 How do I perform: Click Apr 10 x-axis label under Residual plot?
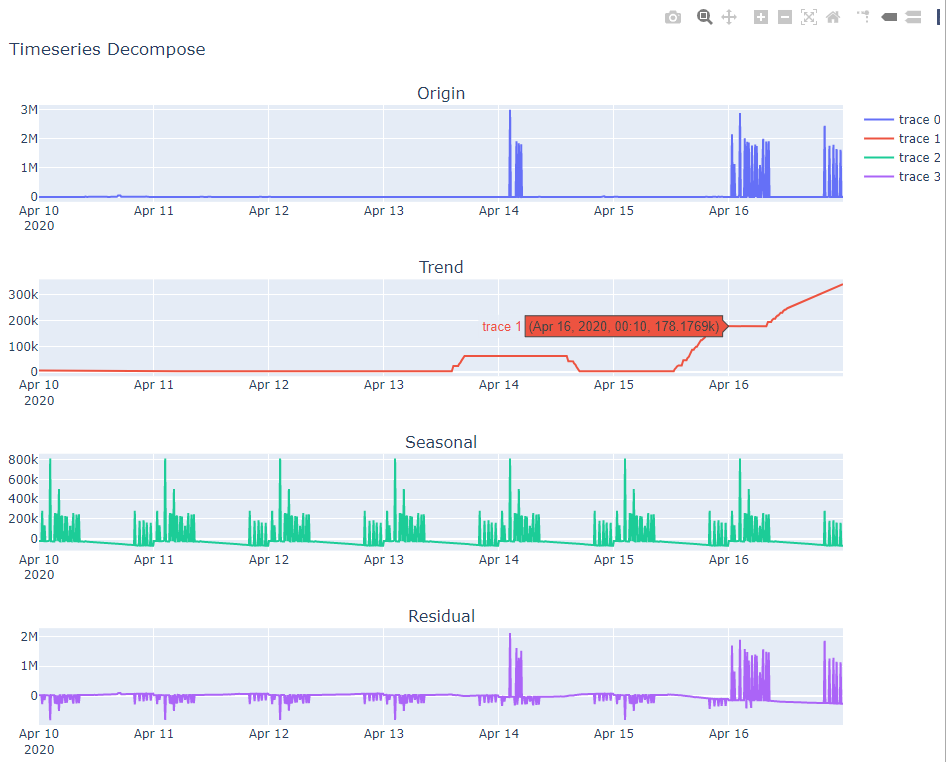39,734
